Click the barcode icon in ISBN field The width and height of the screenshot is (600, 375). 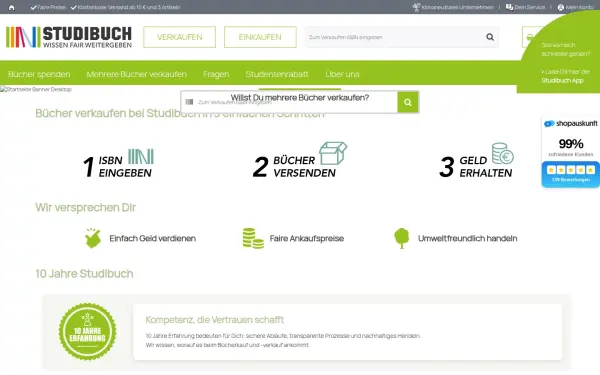click(189, 102)
